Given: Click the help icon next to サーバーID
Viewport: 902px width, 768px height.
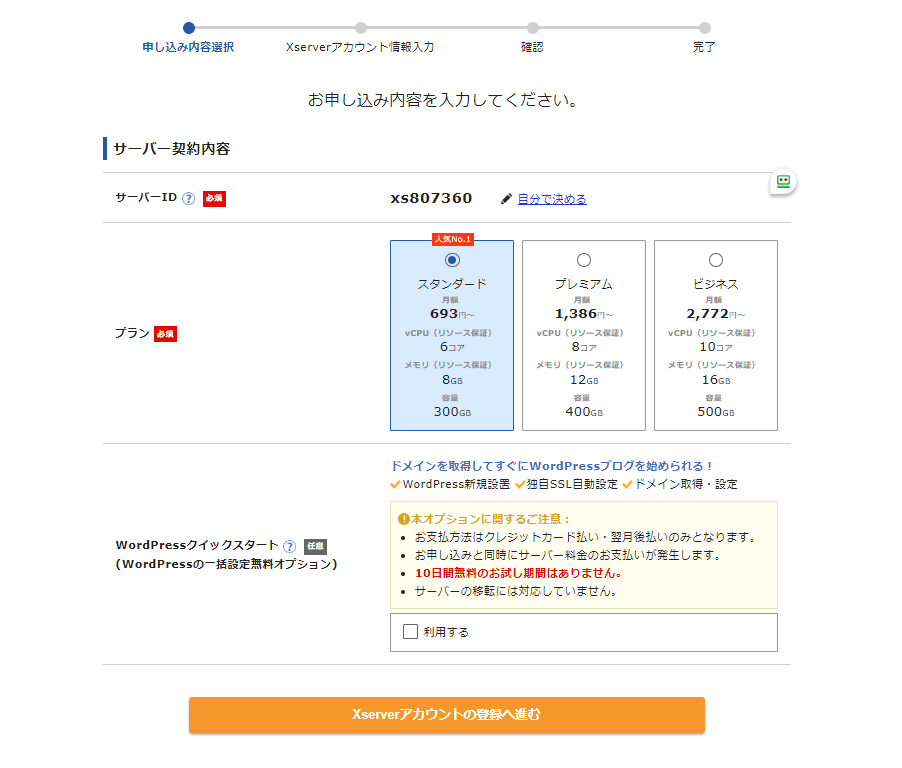Looking at the screenshot, I should coord(188,198).
